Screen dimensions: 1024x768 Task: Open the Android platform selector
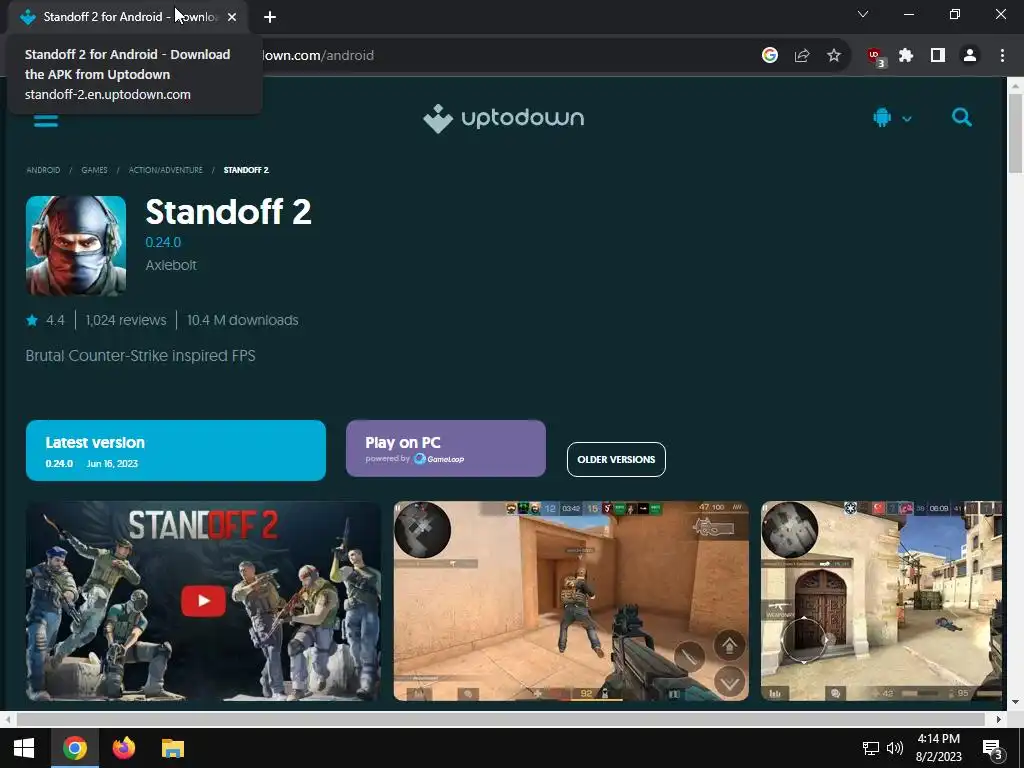pyautogui.click(x=891, y=118)
